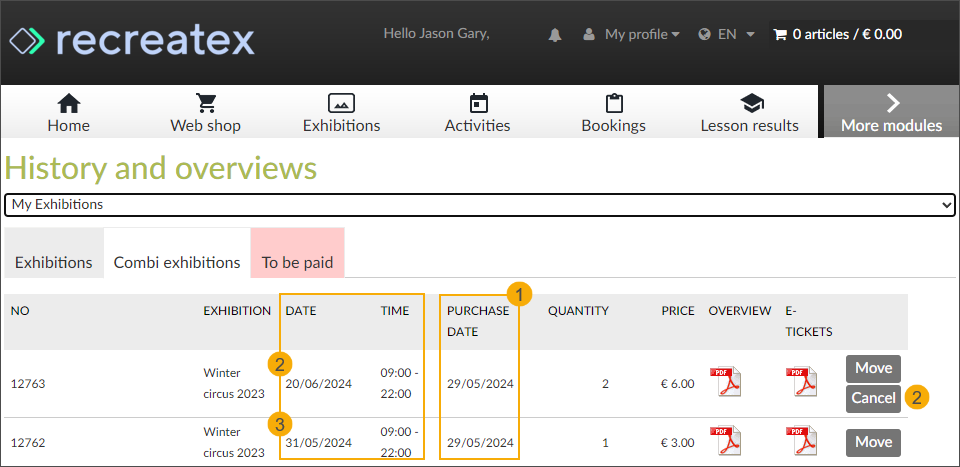This screenshot has height=467, width=960.
Task: Open Lesson results module
Action: (x=749, y=113)
